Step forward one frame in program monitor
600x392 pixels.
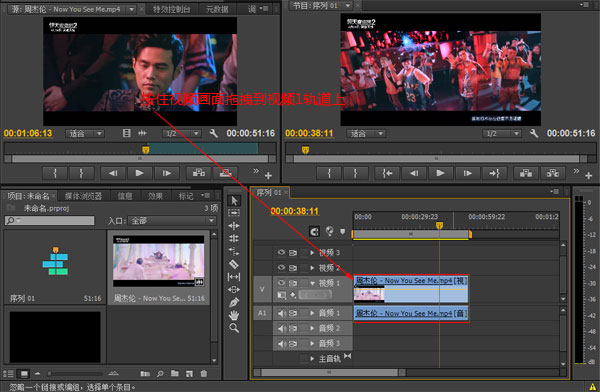467,173
